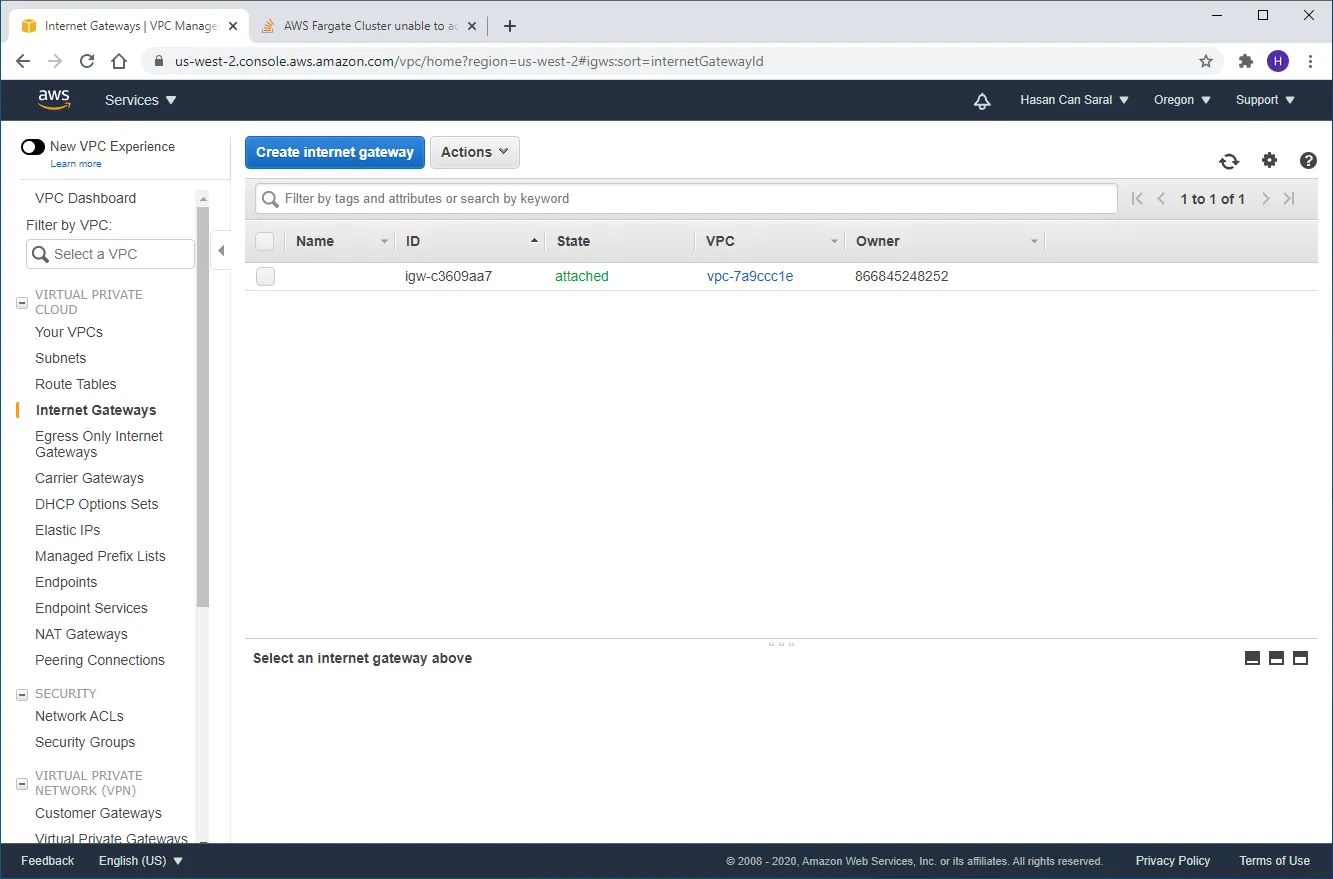Open Chrome extensions puzzle icon
Image resolution: width=1333 pixels, height=879 pixels.
point(1246,61)
